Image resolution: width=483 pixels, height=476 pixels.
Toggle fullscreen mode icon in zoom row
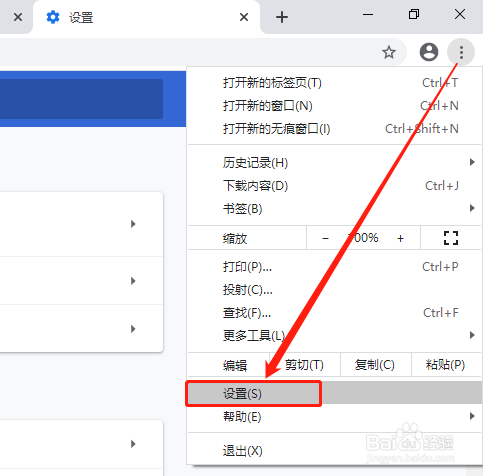pos(451,238)
